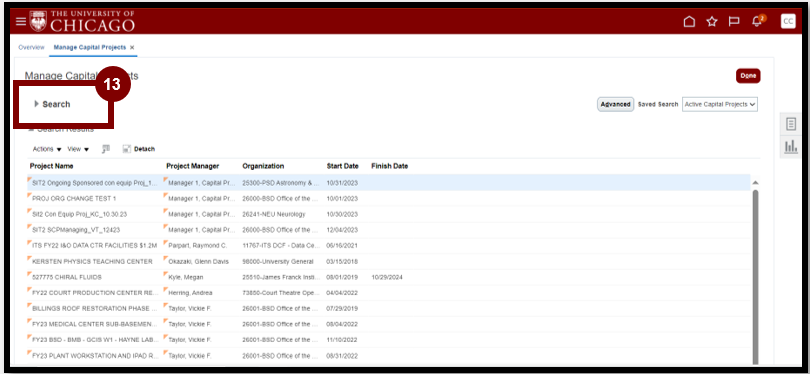Viewport: 810px width, 374px height.
Task: Select FY22 COURT PRODUCTION CENTER project
Action: [95, 293]
